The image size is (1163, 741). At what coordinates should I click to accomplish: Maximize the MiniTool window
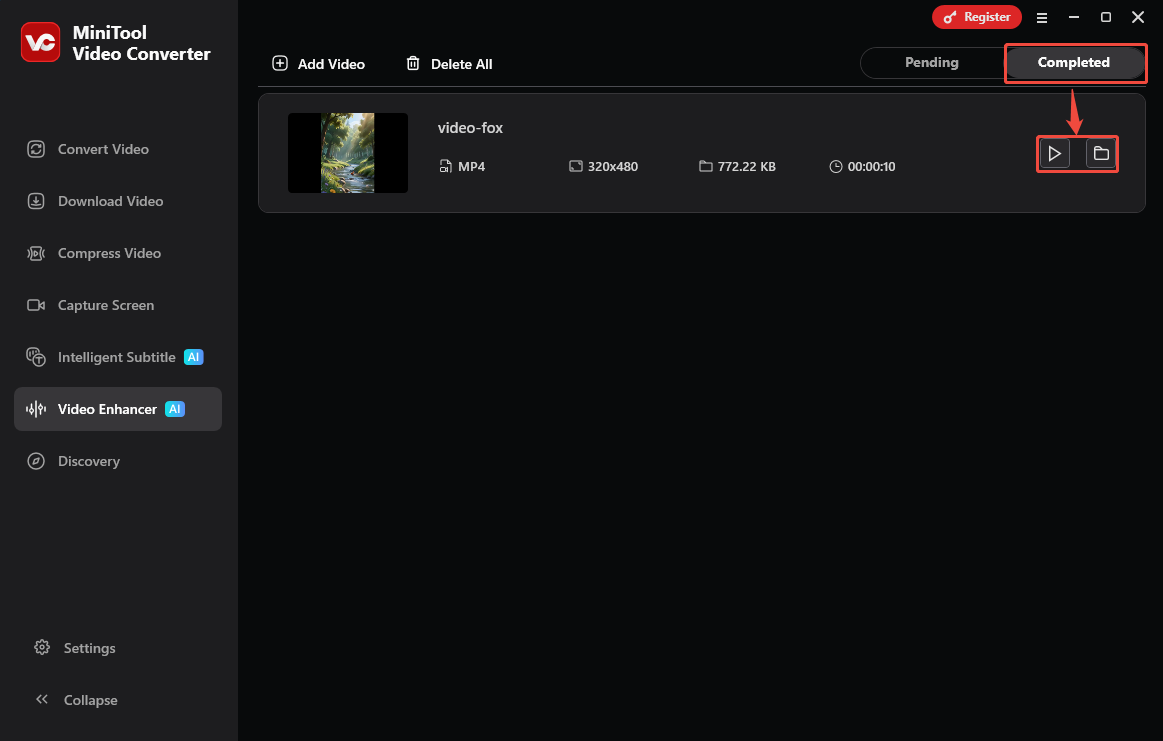point(1106,17)
